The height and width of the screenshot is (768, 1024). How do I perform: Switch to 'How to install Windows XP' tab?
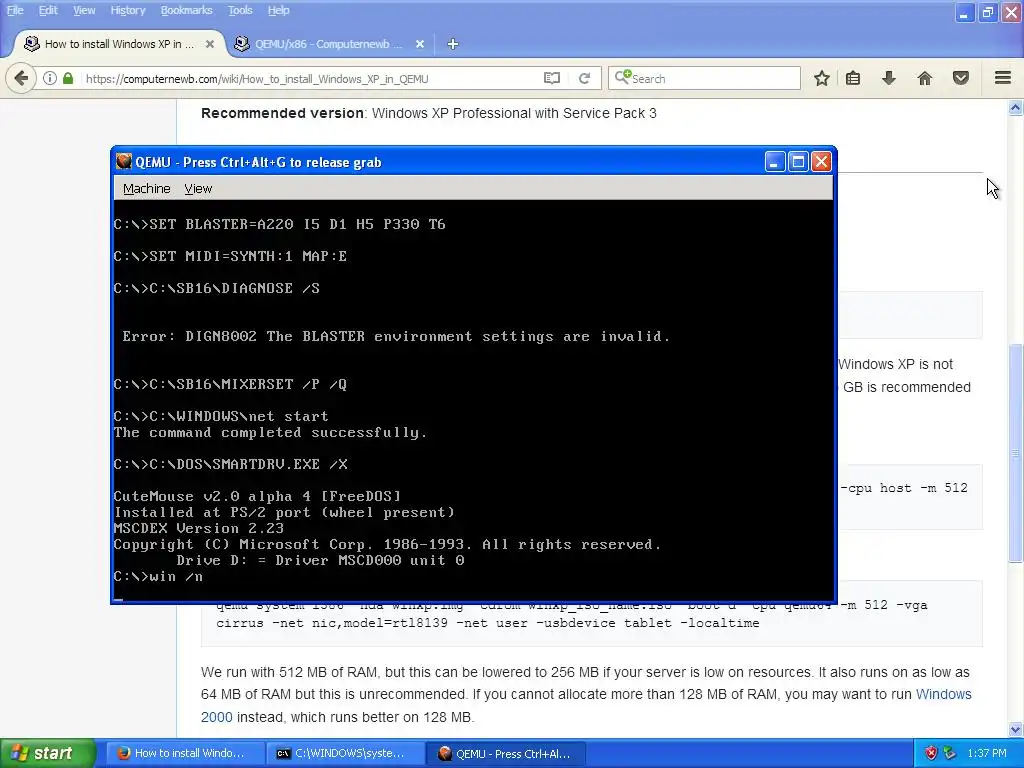[119, 44]
